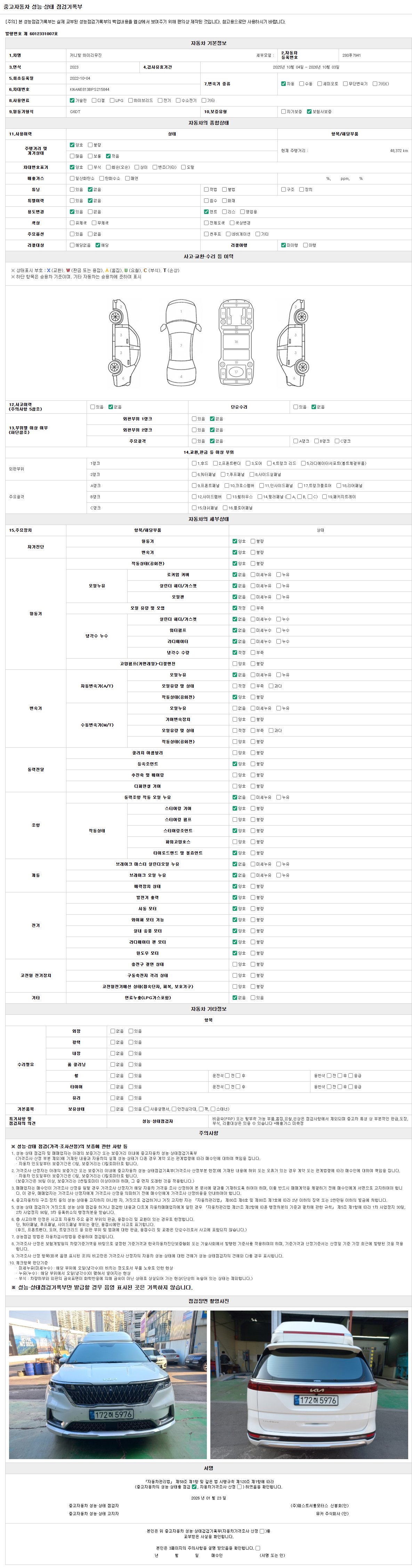Image resolution: width=412 pixels, height=1568 pixels.
Task: Check the LPG fuel checkbox
Action: (112, 101)
